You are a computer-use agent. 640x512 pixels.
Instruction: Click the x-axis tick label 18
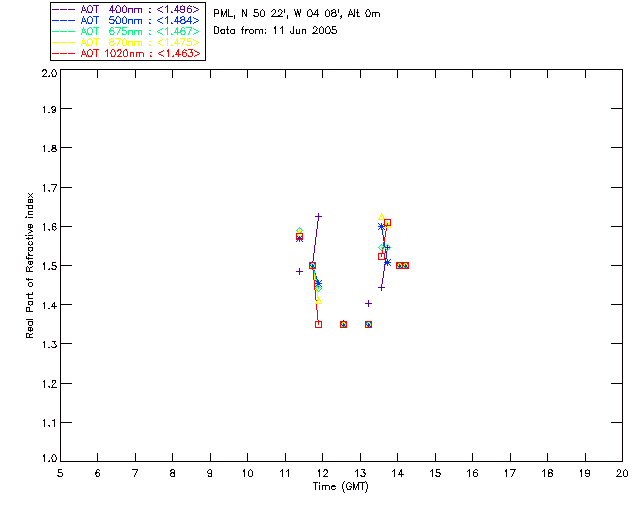click(x=547, y=473)
